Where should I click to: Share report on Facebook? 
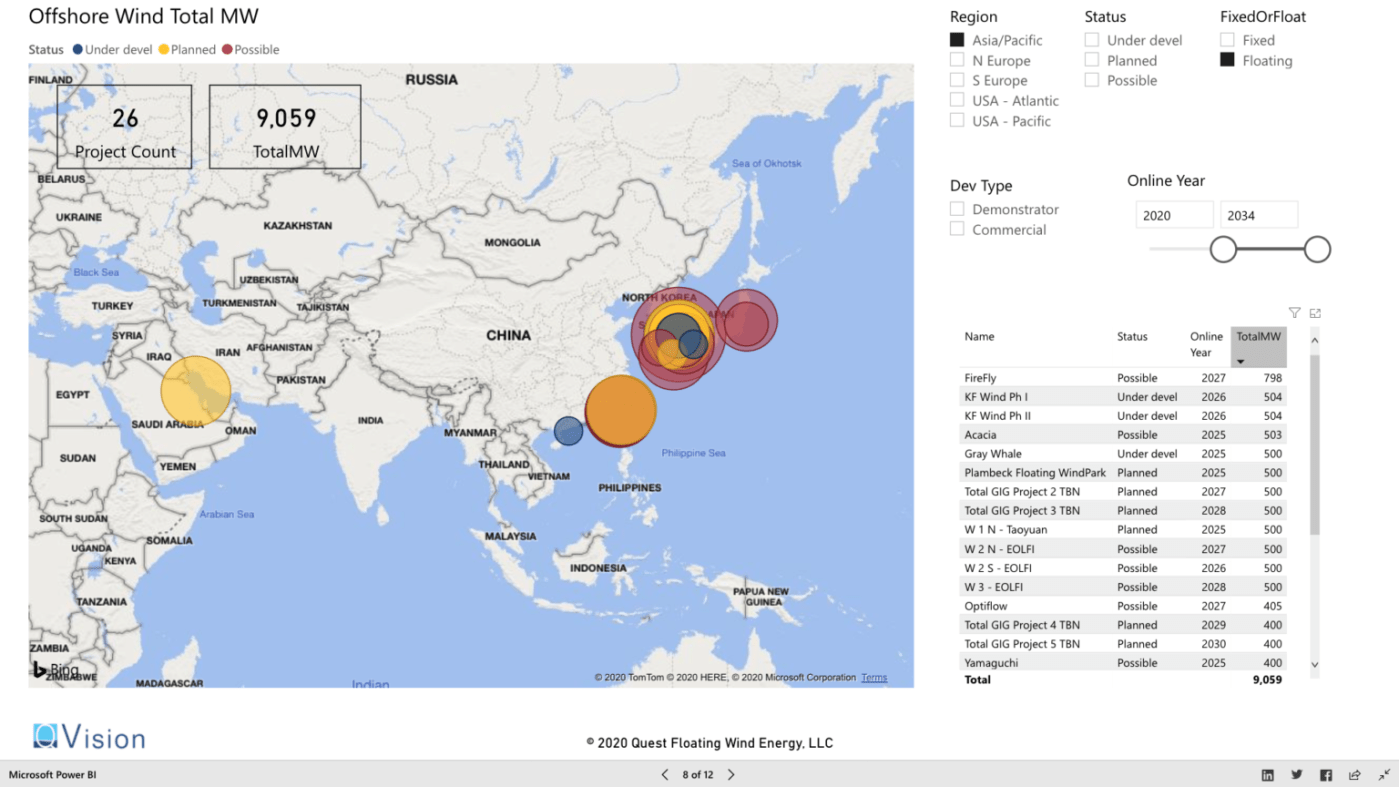pos(1325,775)
